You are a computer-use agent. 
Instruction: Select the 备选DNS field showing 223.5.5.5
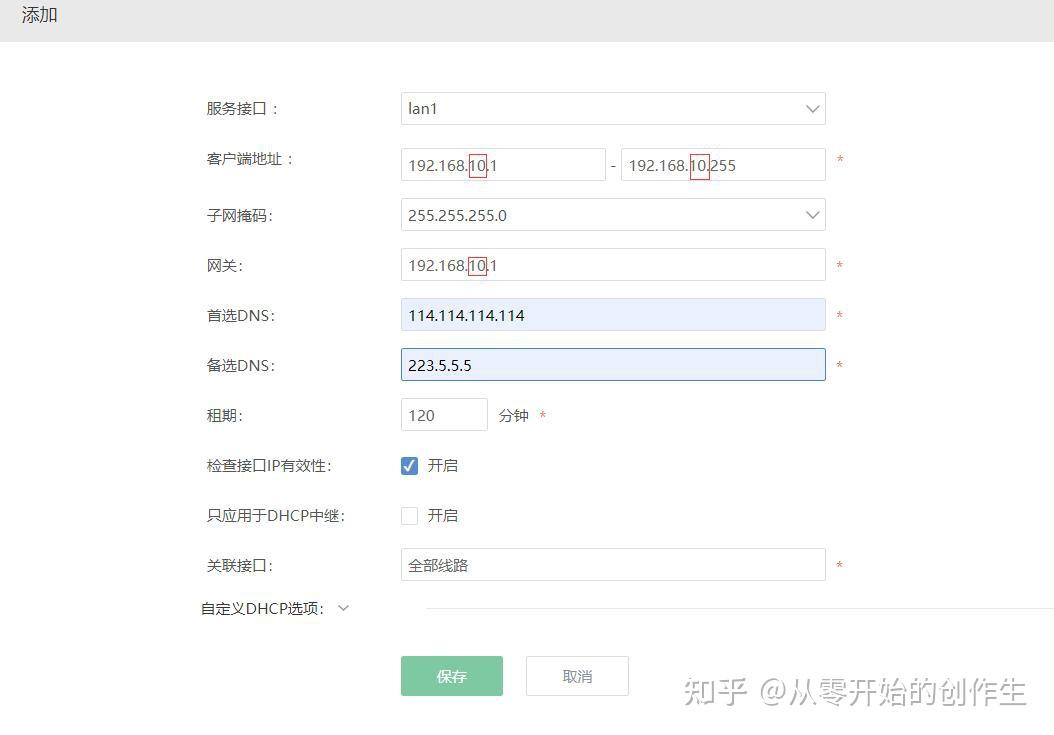[612, 364]
